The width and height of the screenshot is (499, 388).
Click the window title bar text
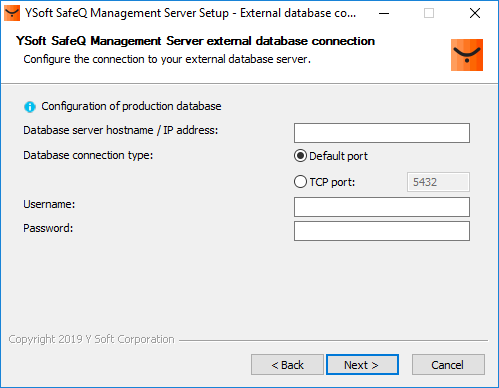(191, 13)
